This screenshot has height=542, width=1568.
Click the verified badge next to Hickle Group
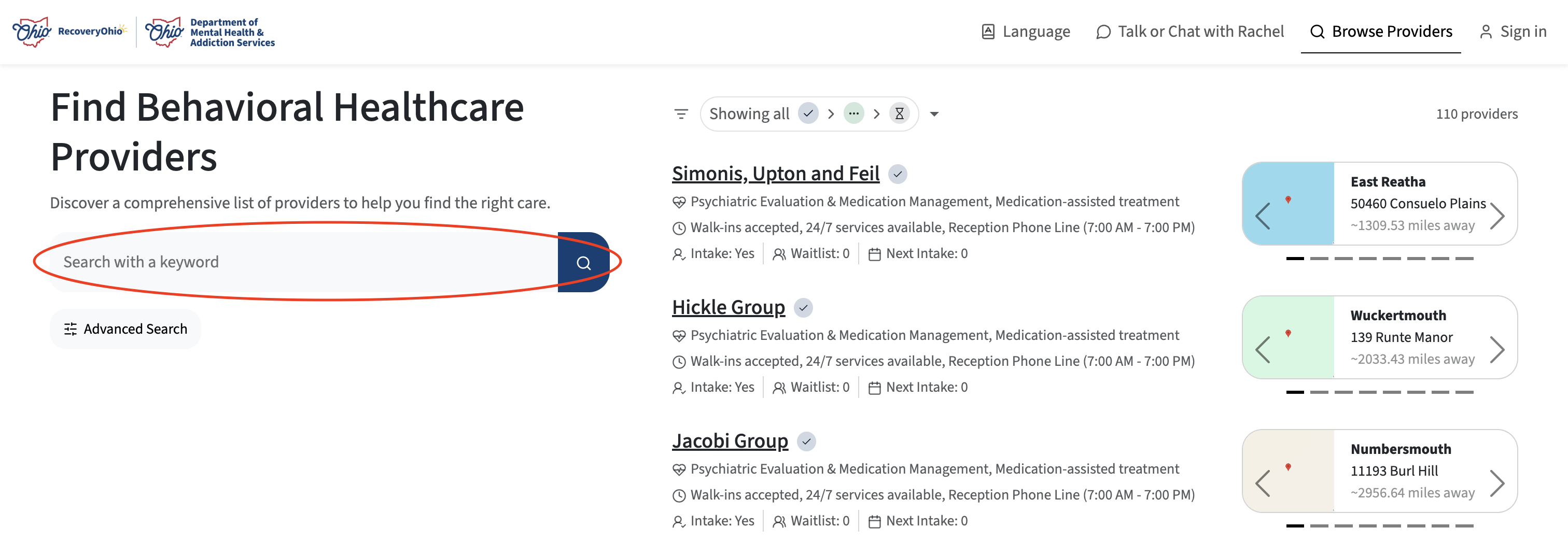pyautogui.click(x=803, y=308)
